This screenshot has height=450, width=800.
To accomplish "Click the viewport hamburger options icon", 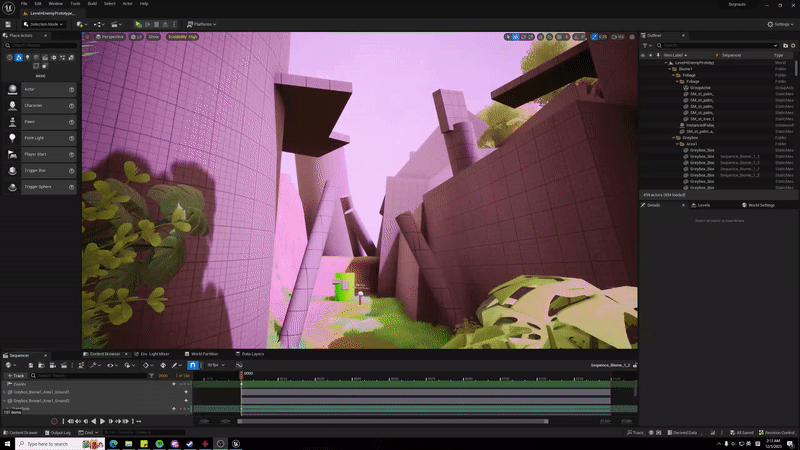I will tap(87, 37).
